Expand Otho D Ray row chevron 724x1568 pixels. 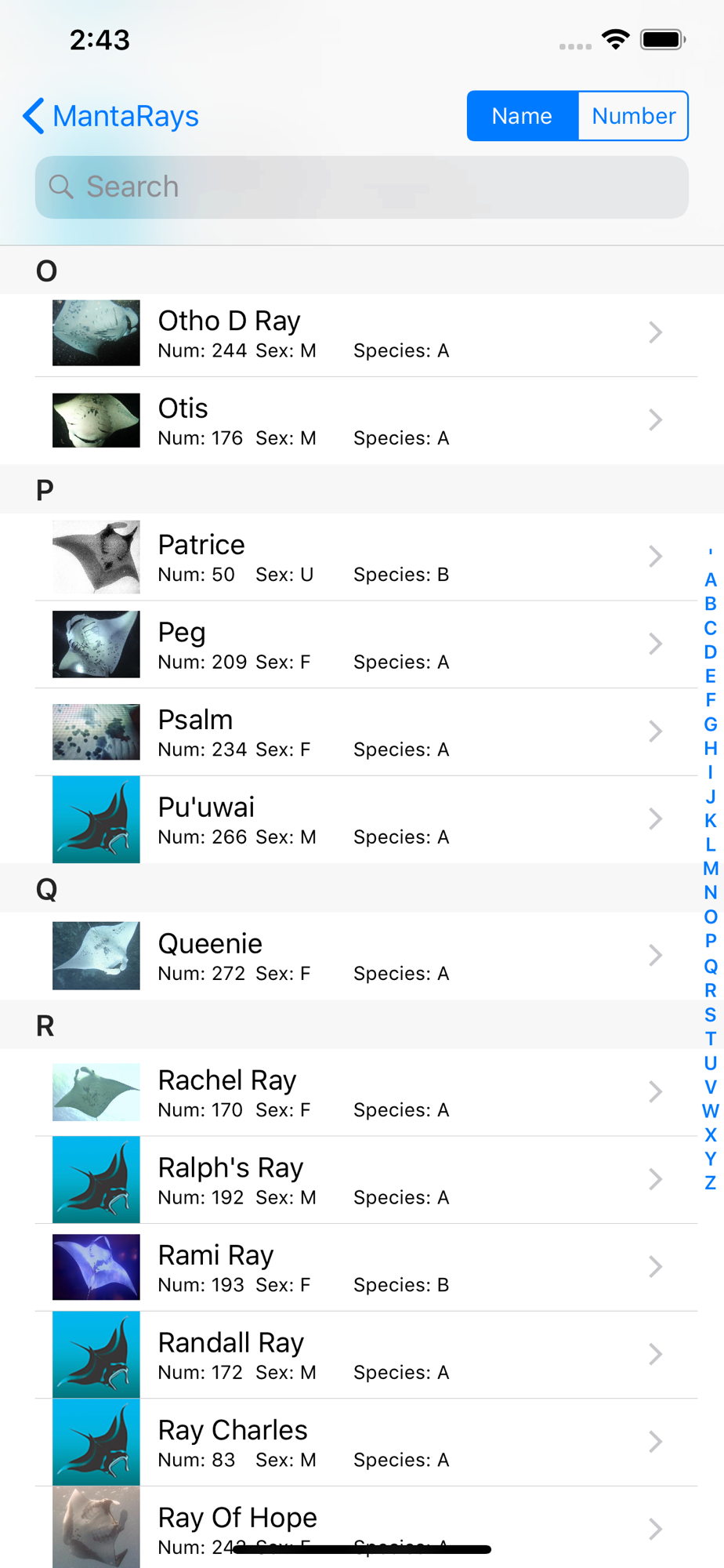[x=656, y=332]
